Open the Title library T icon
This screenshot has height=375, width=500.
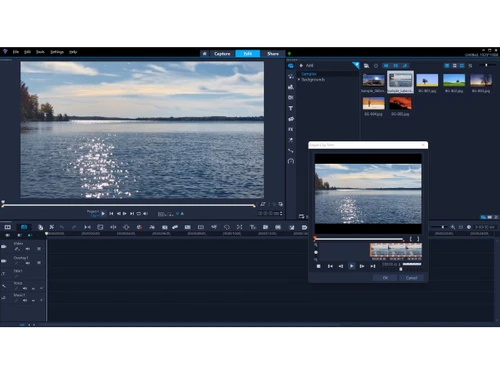(291, 108)
